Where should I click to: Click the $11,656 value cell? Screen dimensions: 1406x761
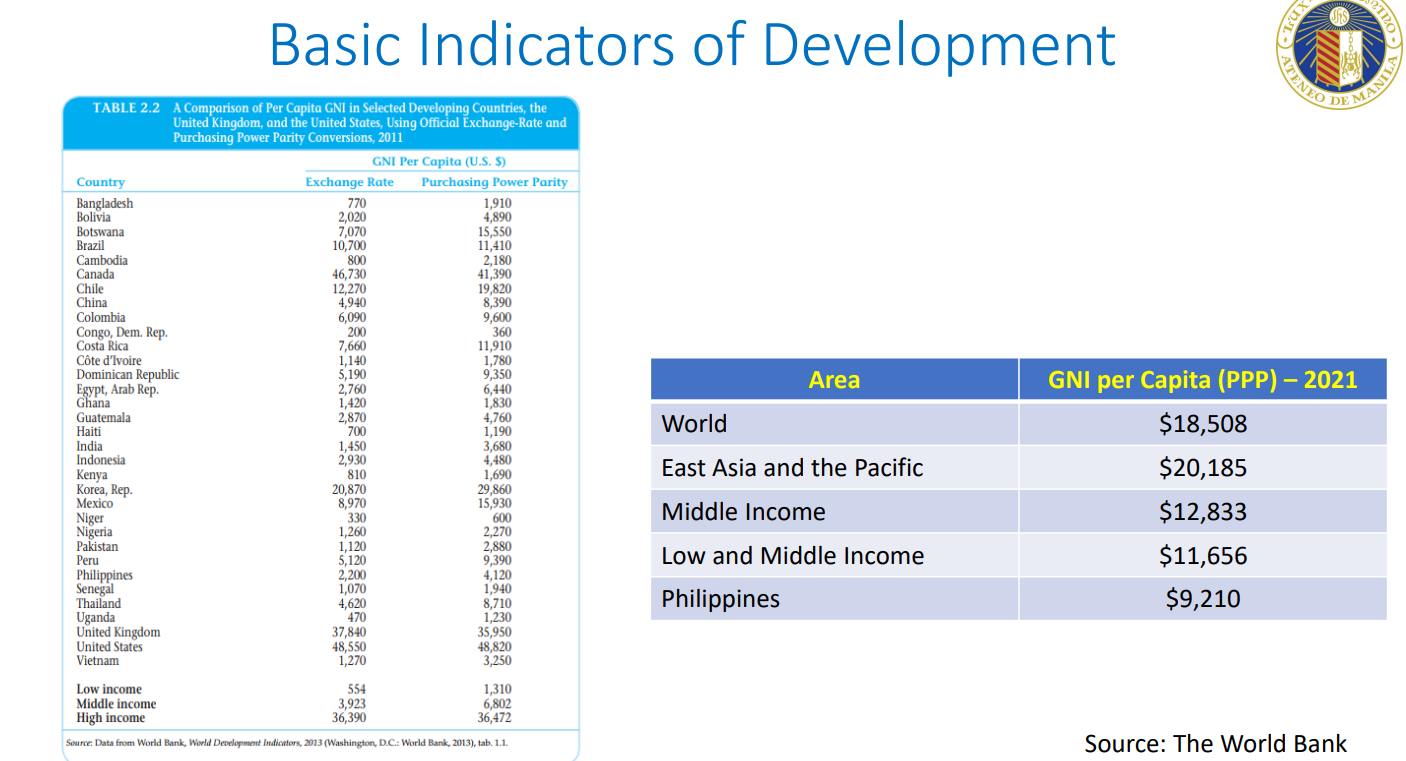(1202, 556)
